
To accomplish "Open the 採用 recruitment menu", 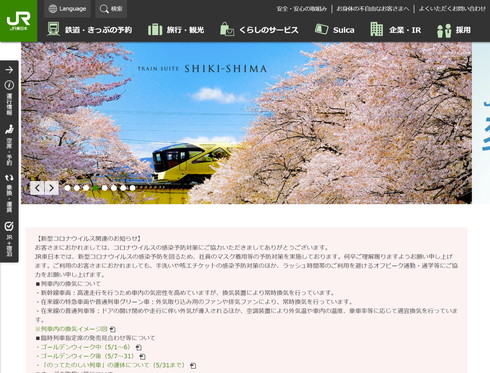I will [x=454, y=30].
